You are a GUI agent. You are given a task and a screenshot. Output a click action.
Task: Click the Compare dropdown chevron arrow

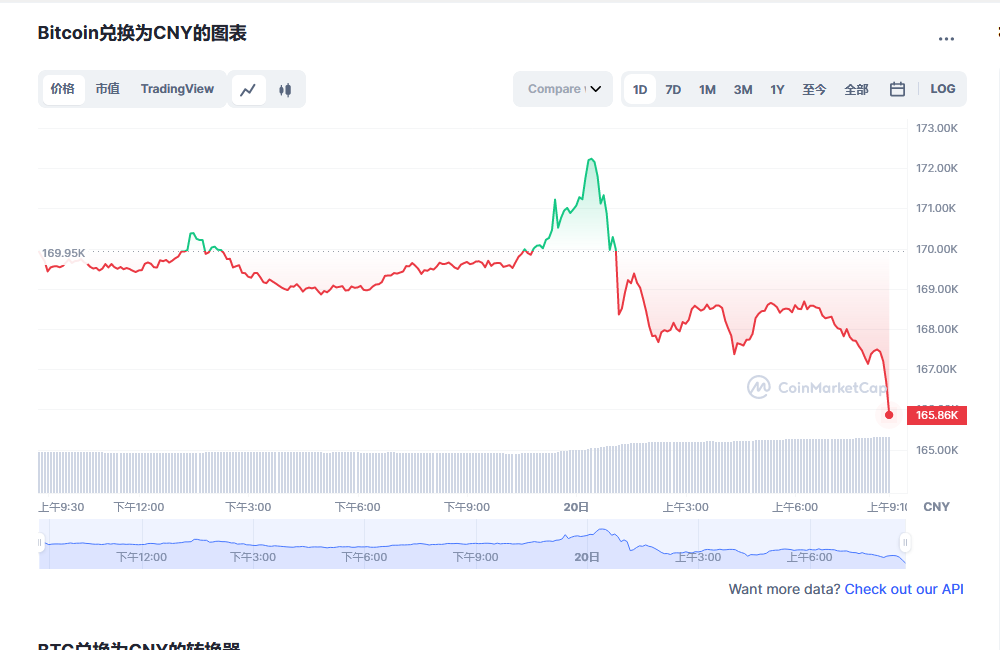click(596, 89)
